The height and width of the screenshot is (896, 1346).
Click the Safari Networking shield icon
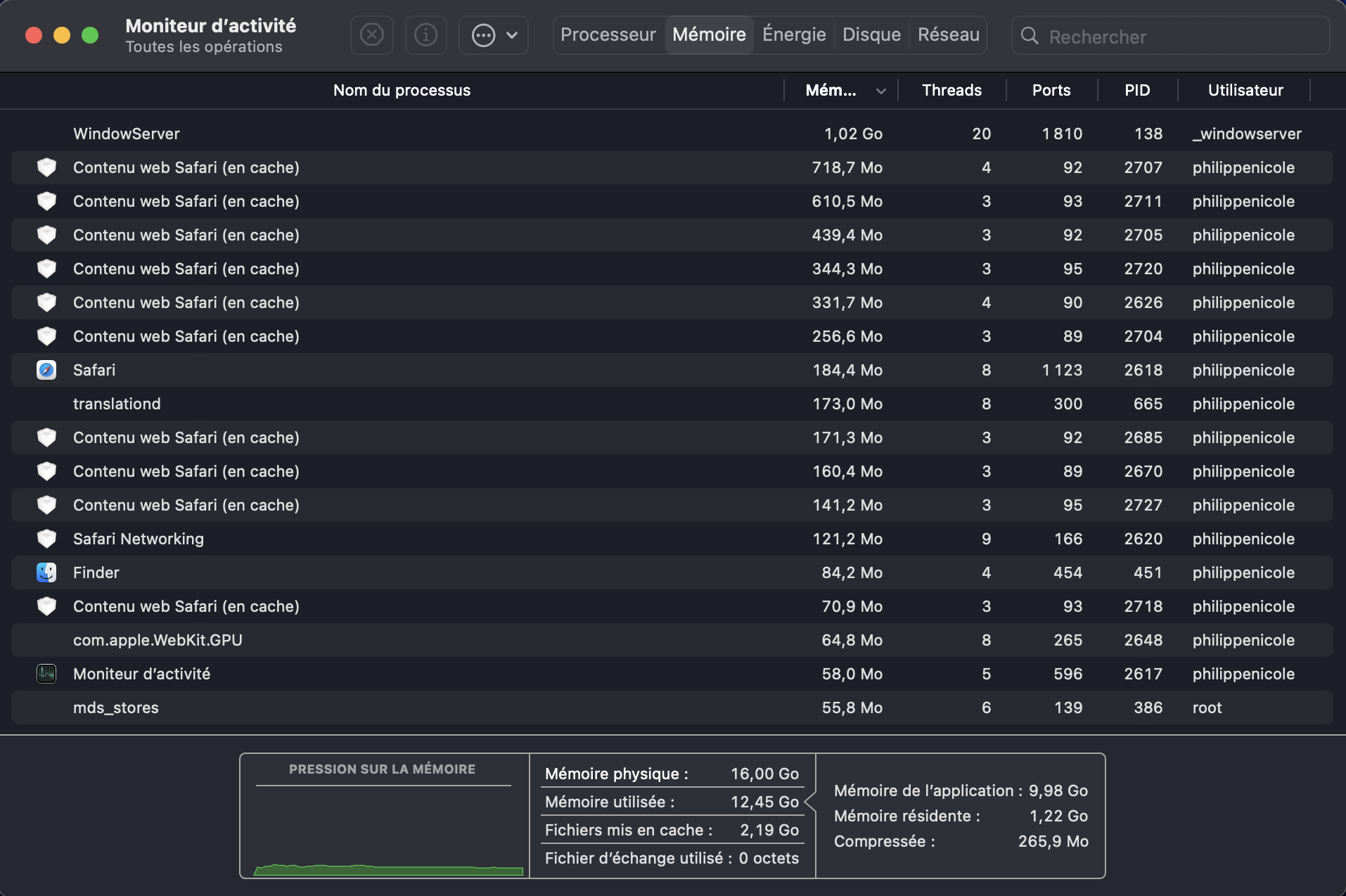pyautogui.click(x=46, y=539)
